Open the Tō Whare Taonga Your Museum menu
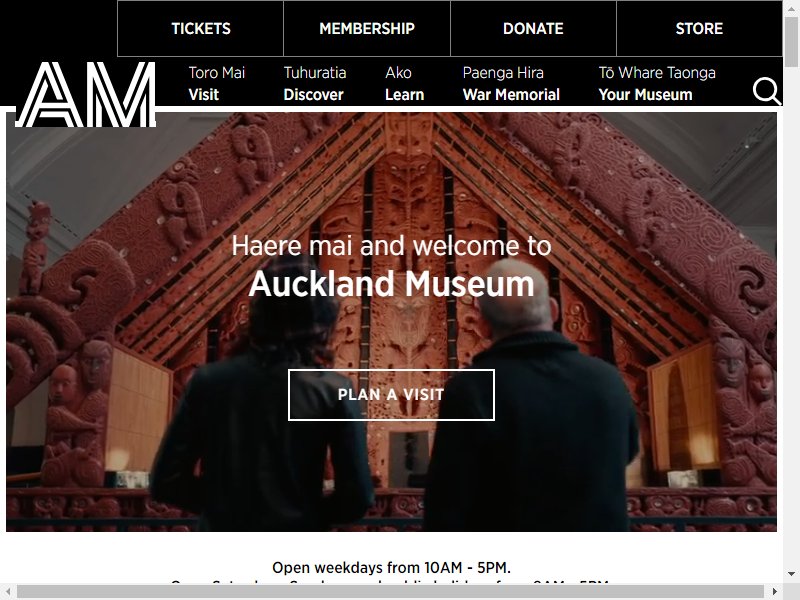Image resolution: width=800 pixels, height=600 pixels. (657, 84)
